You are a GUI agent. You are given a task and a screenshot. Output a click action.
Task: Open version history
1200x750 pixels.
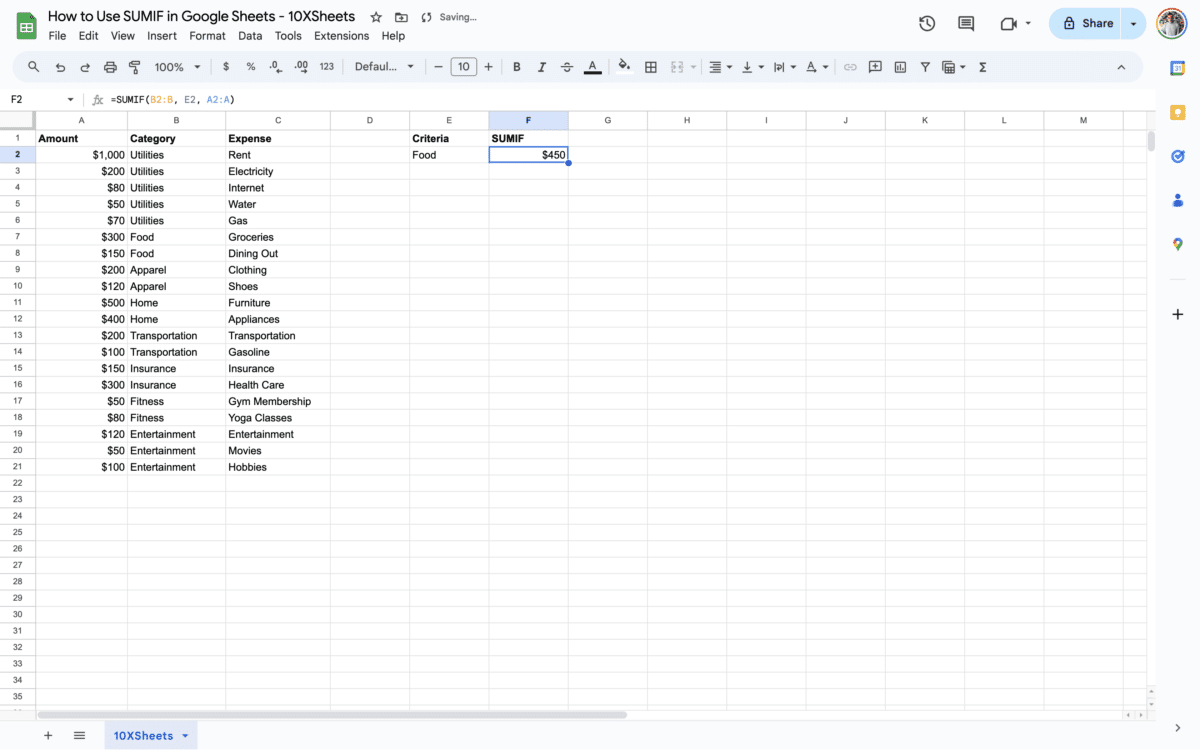pyautogui.click(x=926, y=22)
